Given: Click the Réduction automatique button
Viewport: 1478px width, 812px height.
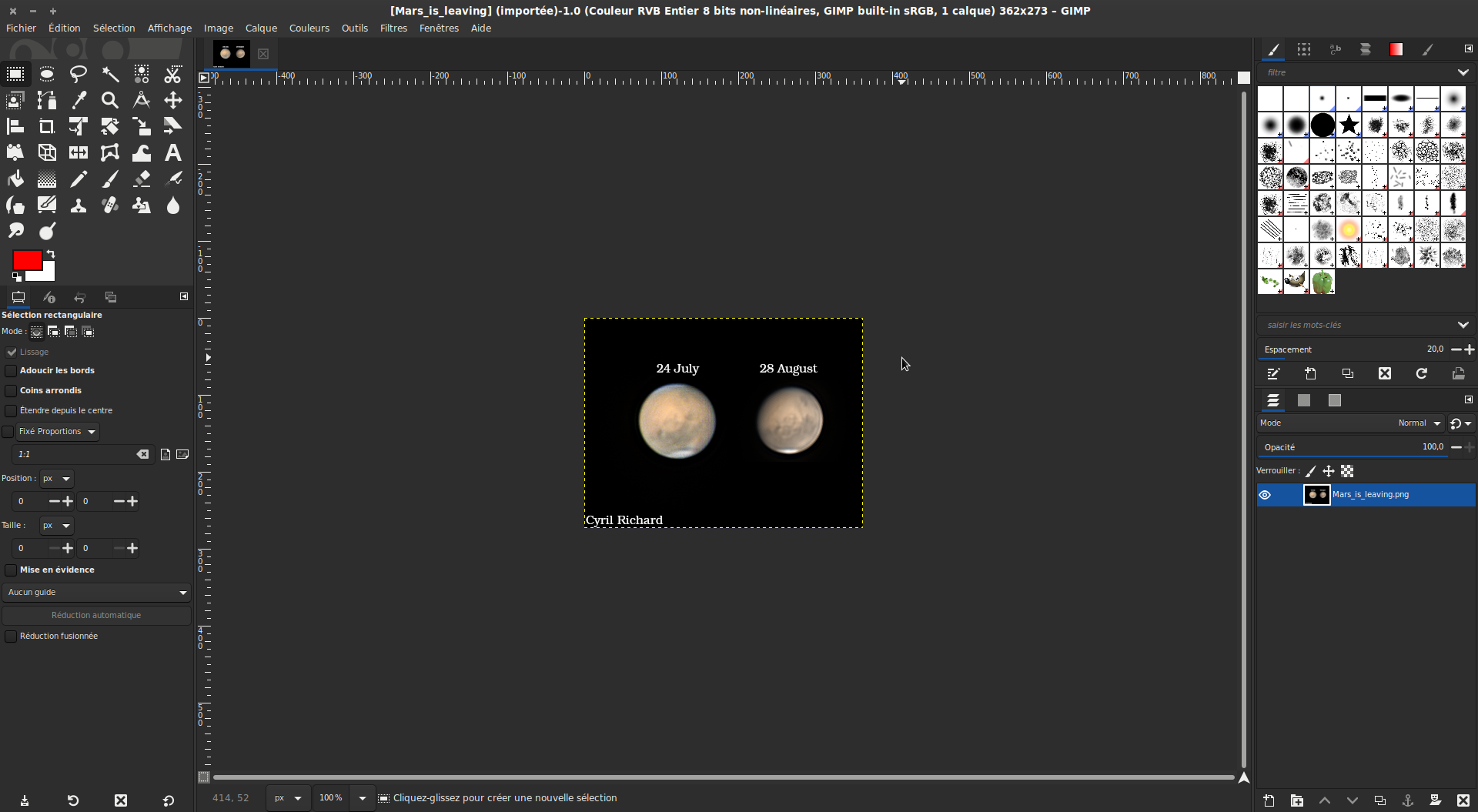Looking at the screenshot, I should click(96, 616).
